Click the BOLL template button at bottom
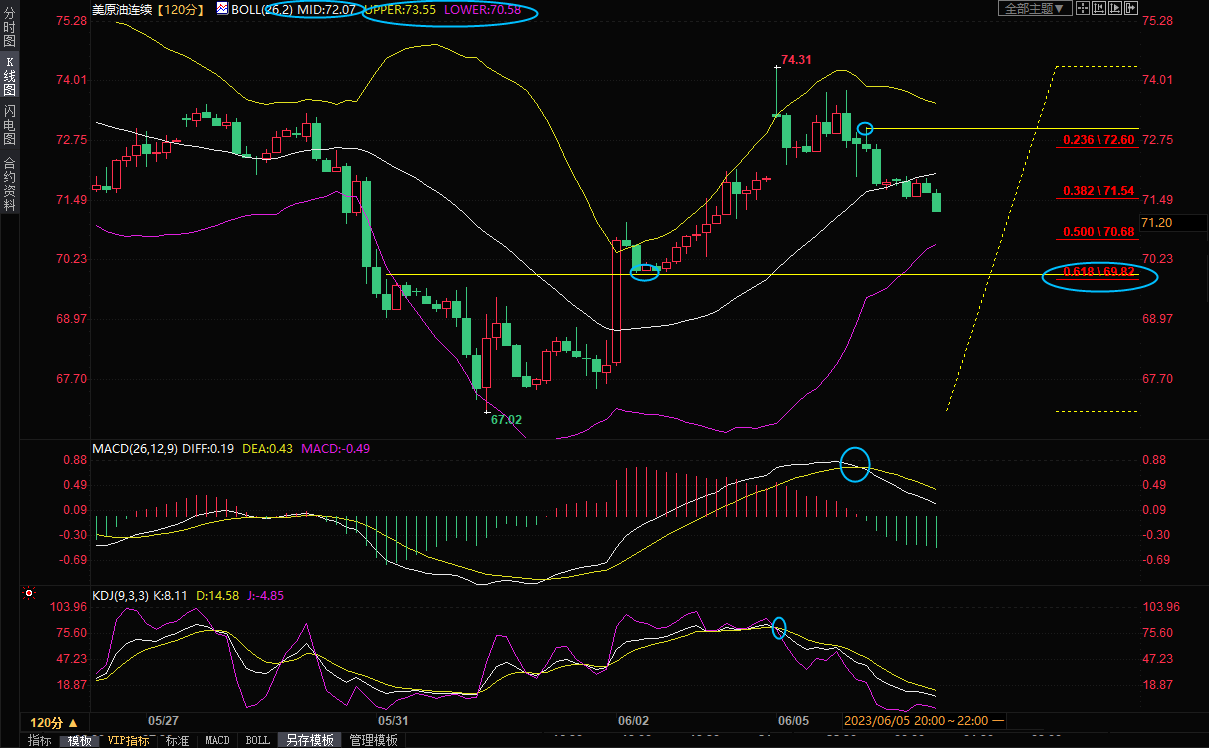This screenshot has width=1209, height=748. coord(257,741)
